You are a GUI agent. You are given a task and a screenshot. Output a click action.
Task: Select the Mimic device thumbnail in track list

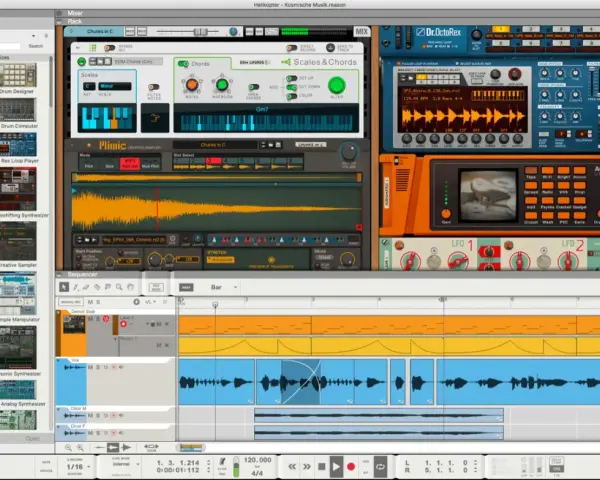(74, 325)
